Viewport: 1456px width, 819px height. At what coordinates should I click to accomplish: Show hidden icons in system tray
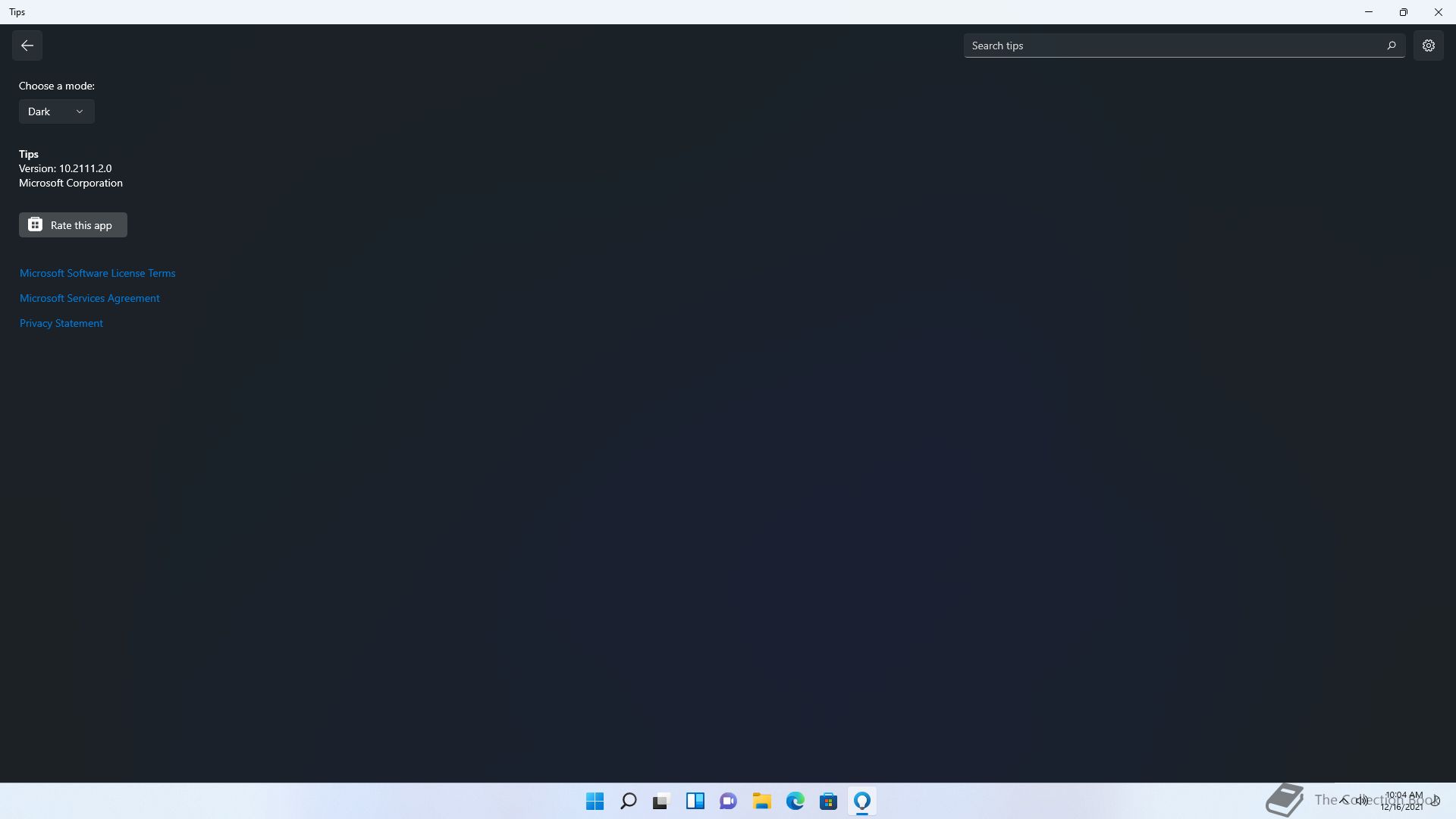click(1344, 800)
